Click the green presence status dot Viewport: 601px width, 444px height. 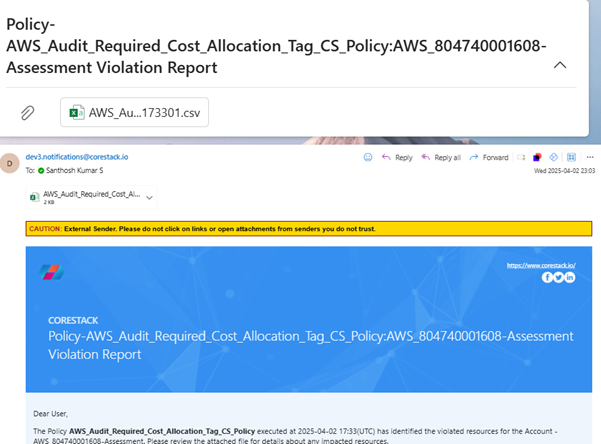(x=41, y=171)
